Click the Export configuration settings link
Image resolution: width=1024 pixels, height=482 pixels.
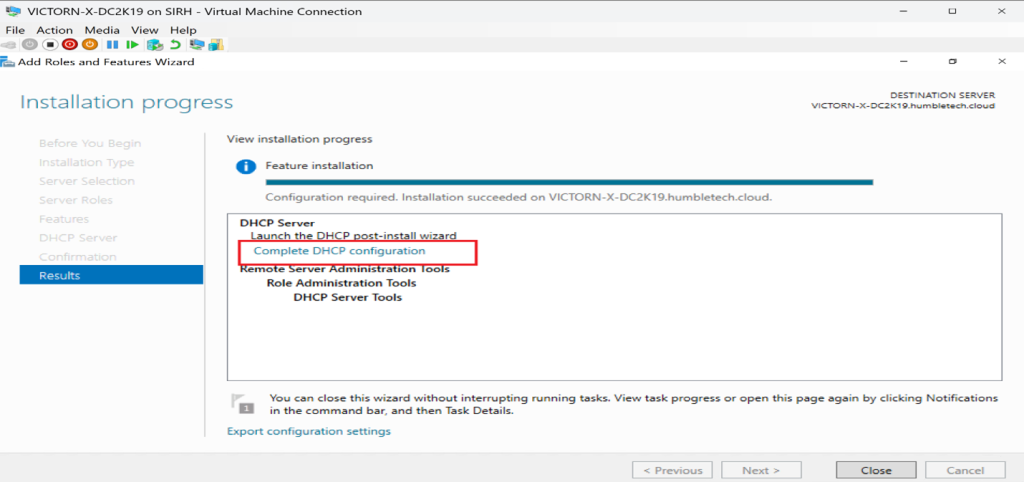309,431
